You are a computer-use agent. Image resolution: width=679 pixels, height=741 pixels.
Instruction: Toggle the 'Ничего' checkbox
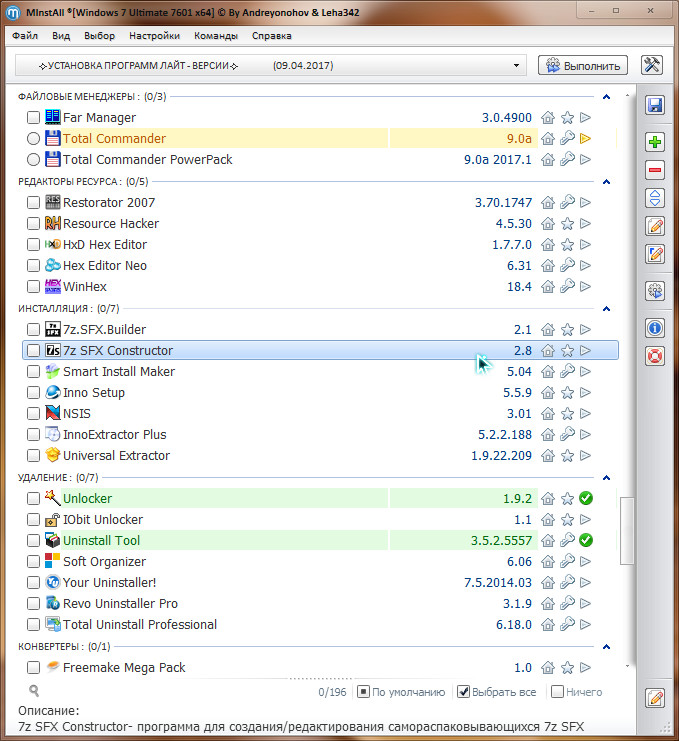[558, 692]
